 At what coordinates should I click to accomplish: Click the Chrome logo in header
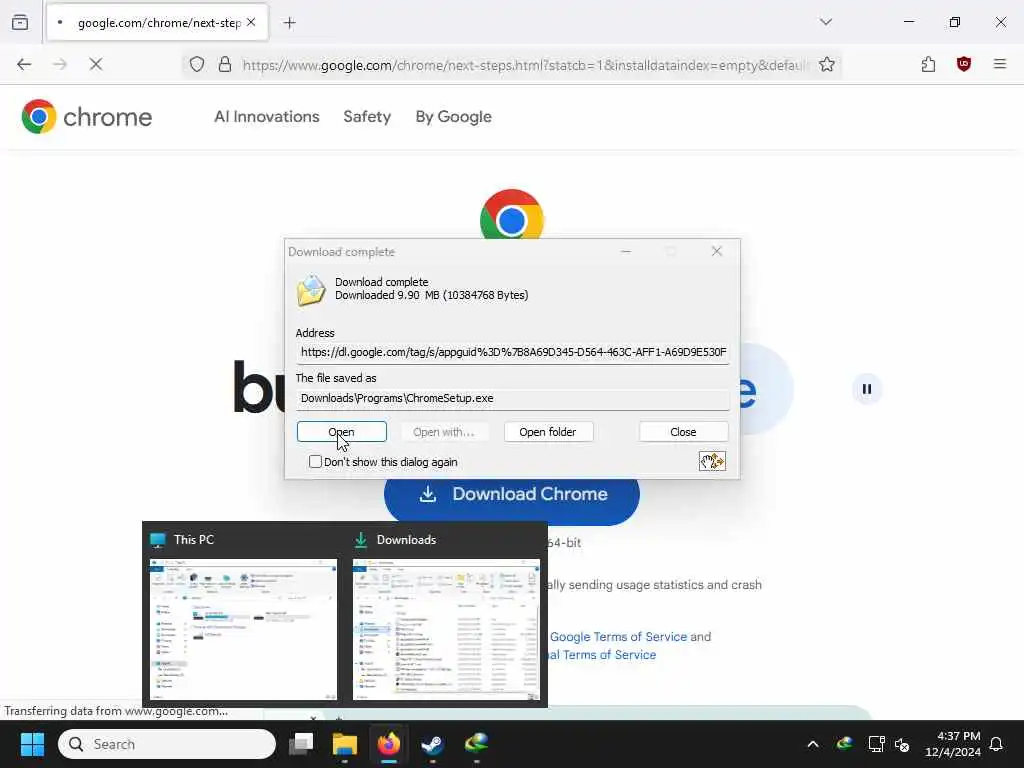[x=86, y=117]
